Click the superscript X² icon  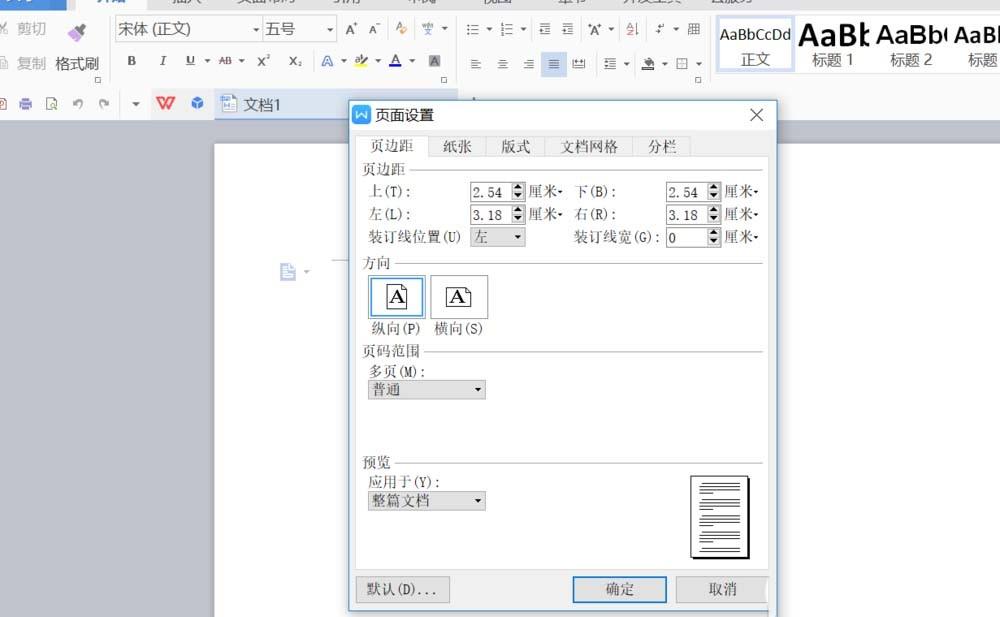[263, 61]
